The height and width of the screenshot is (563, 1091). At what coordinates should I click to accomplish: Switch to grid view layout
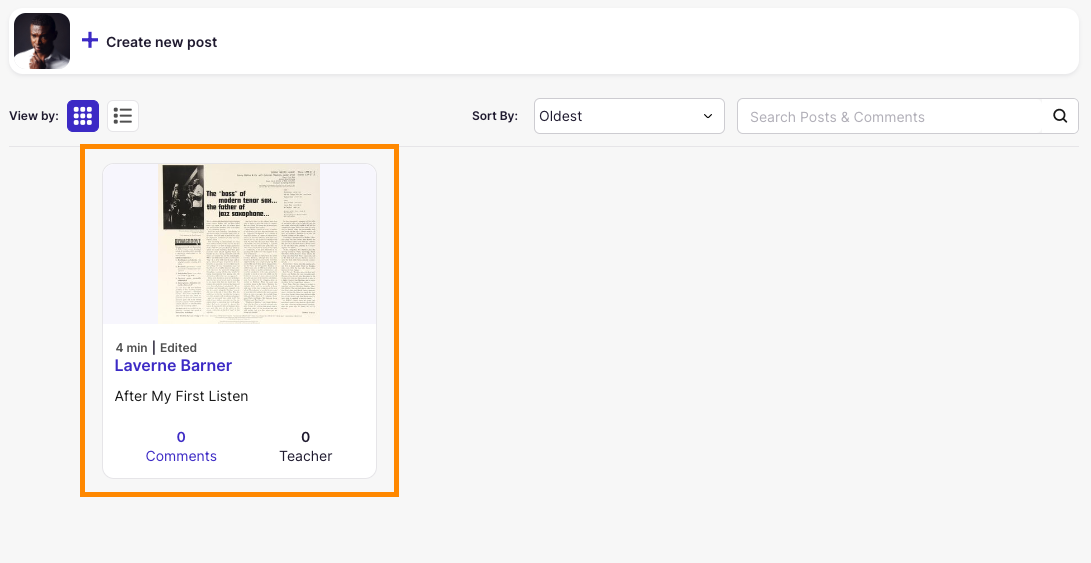point(83,116)
